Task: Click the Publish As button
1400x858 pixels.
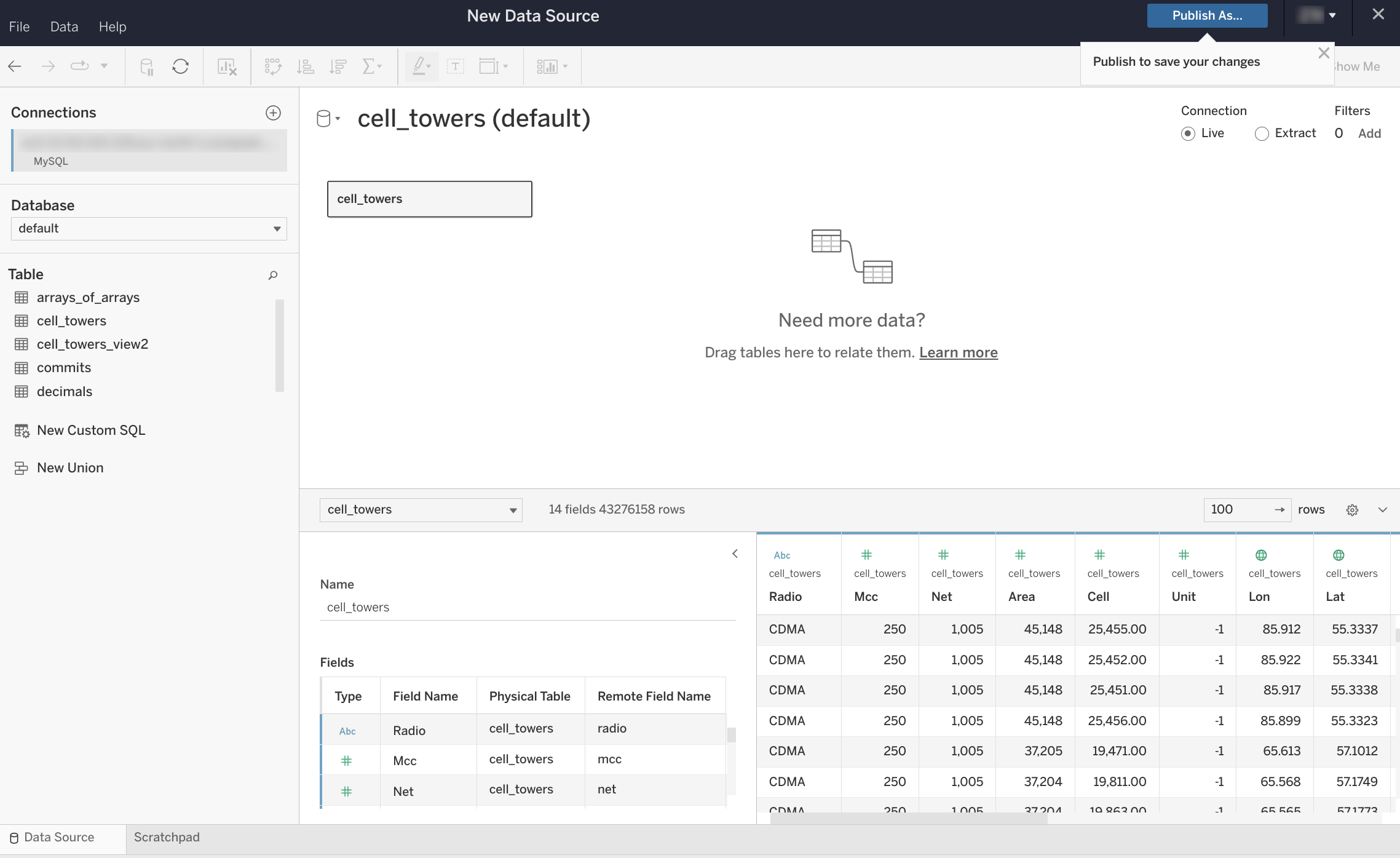Action: coord(1207,15)
